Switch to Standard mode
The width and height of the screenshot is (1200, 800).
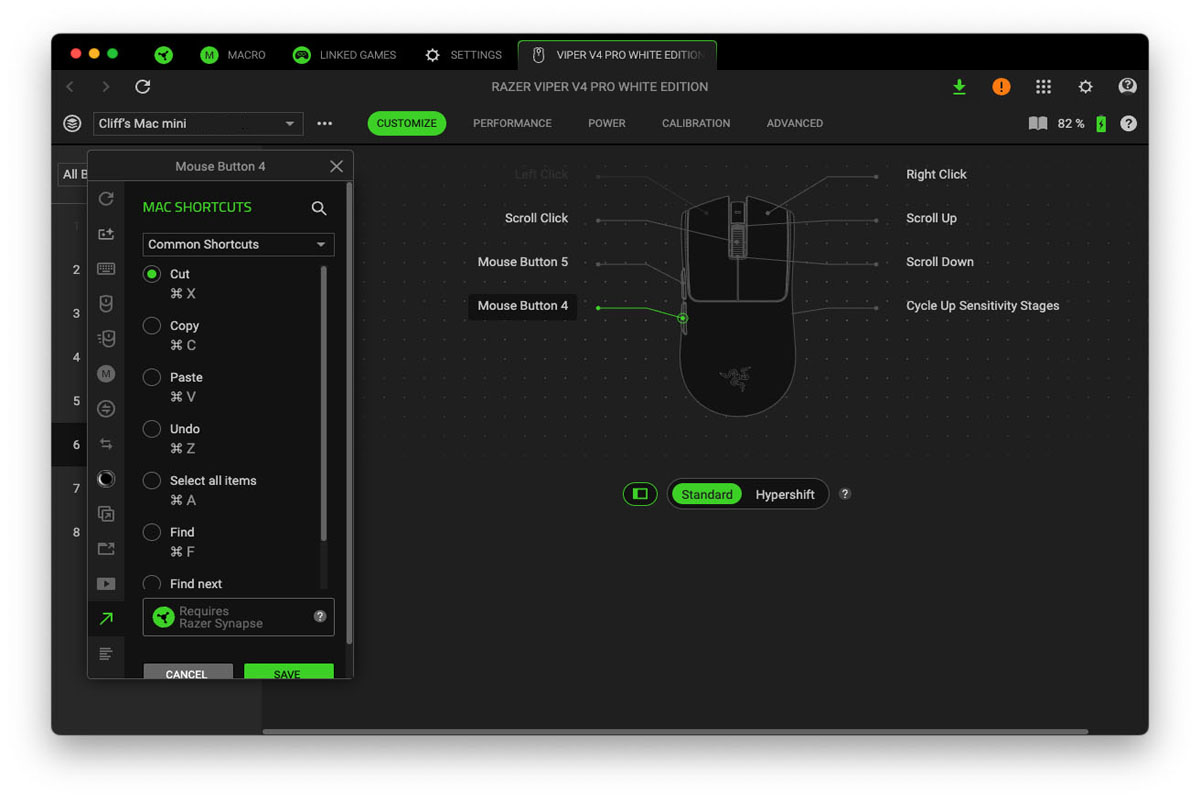coord(707,494)
